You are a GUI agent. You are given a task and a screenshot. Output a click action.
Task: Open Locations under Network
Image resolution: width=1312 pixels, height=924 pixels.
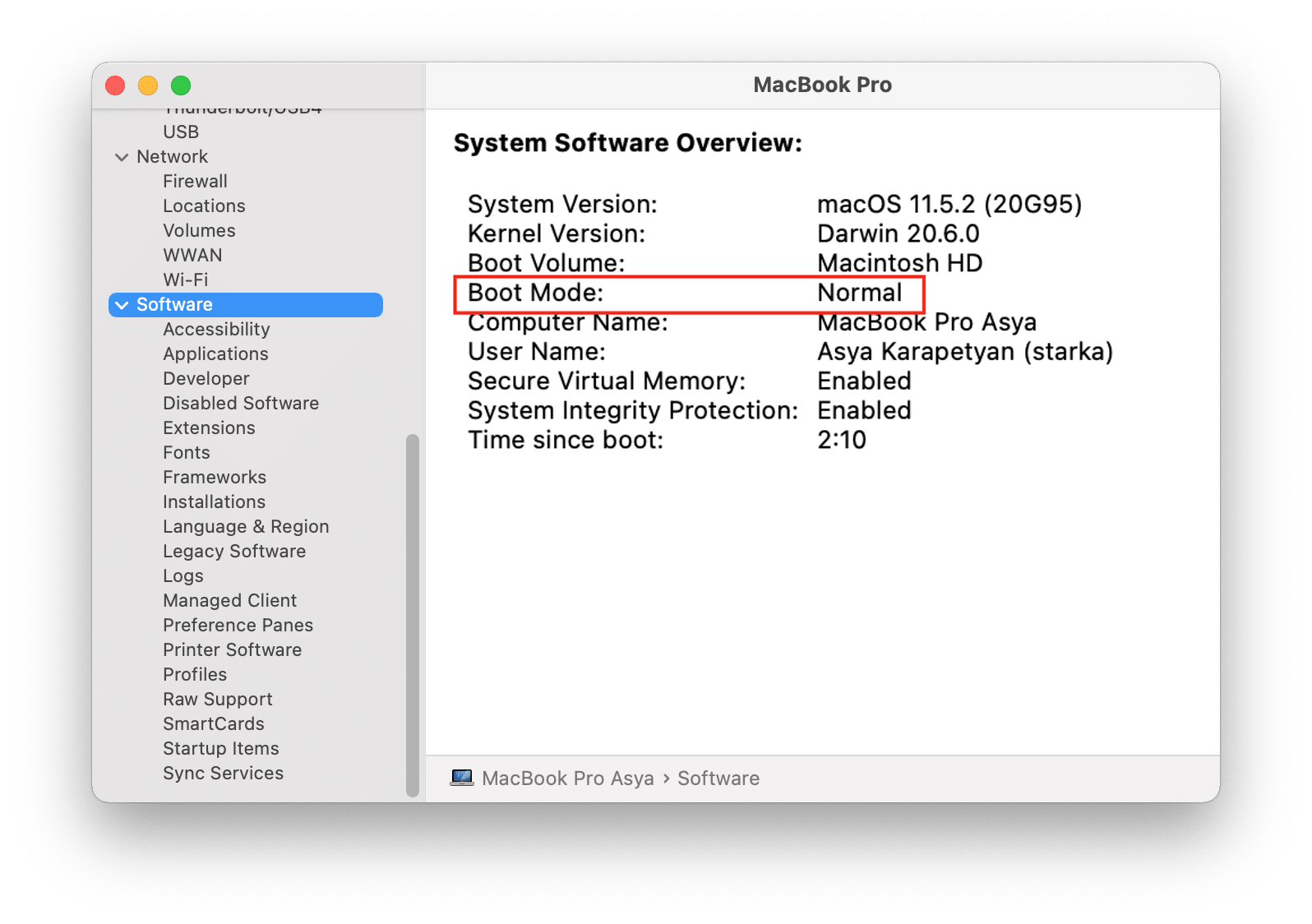204,206
